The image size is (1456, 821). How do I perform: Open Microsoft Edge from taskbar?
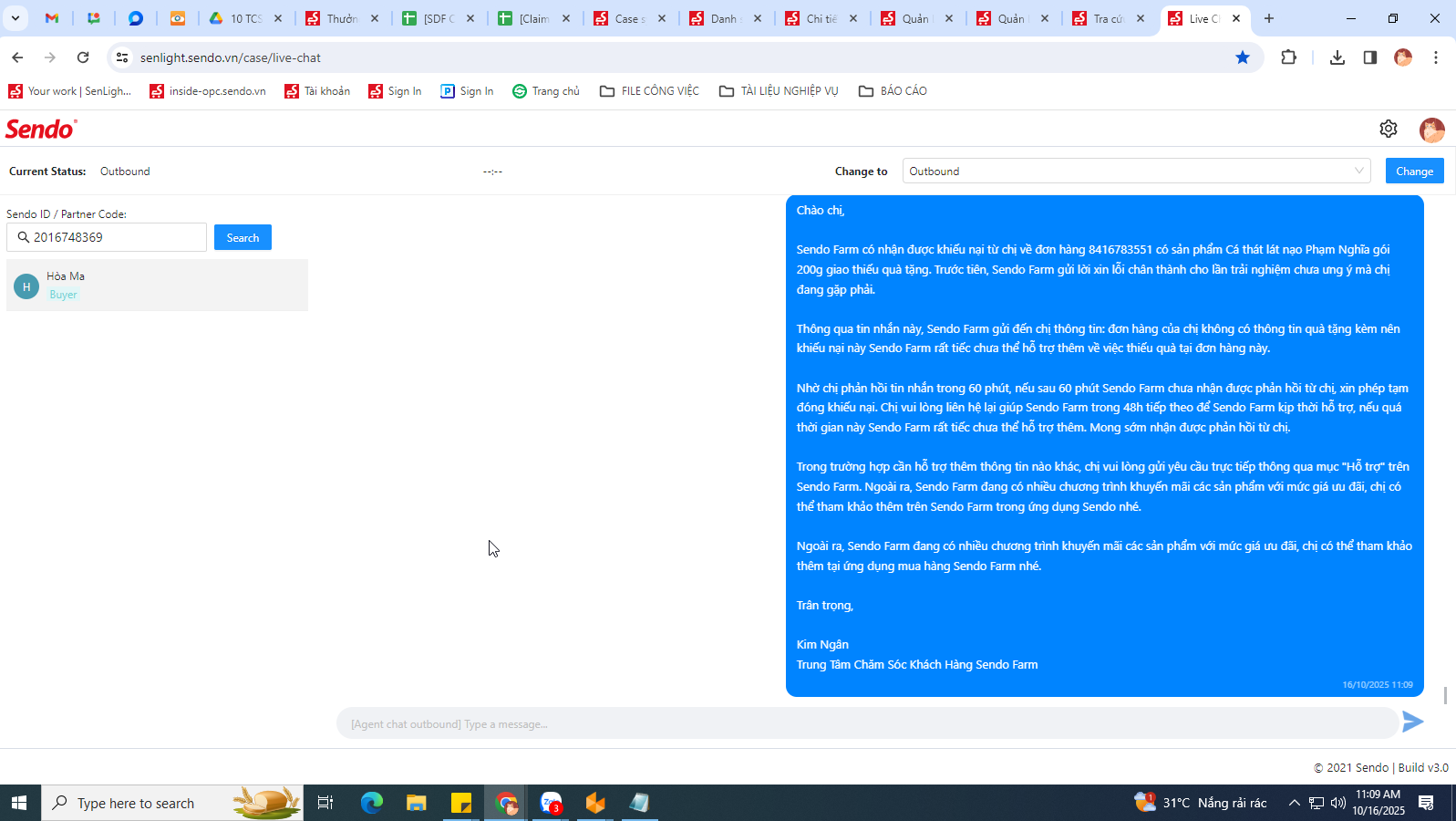click(x=371, y=803)
